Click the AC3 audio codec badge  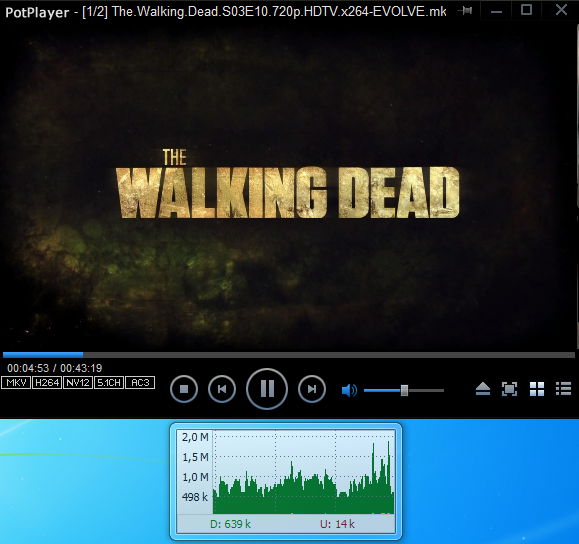pyautogui.click(x=140, y=383)
